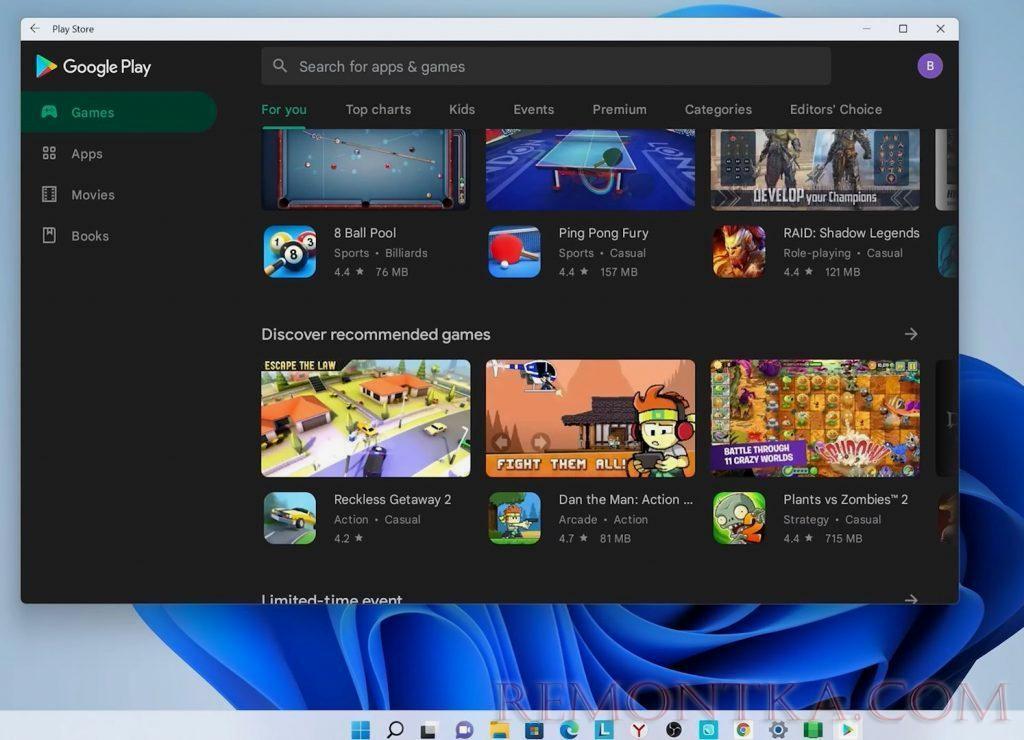The image size is (1024, 740).
Task: Click the search magnifier in the search bar
Action: coord(279,66)
